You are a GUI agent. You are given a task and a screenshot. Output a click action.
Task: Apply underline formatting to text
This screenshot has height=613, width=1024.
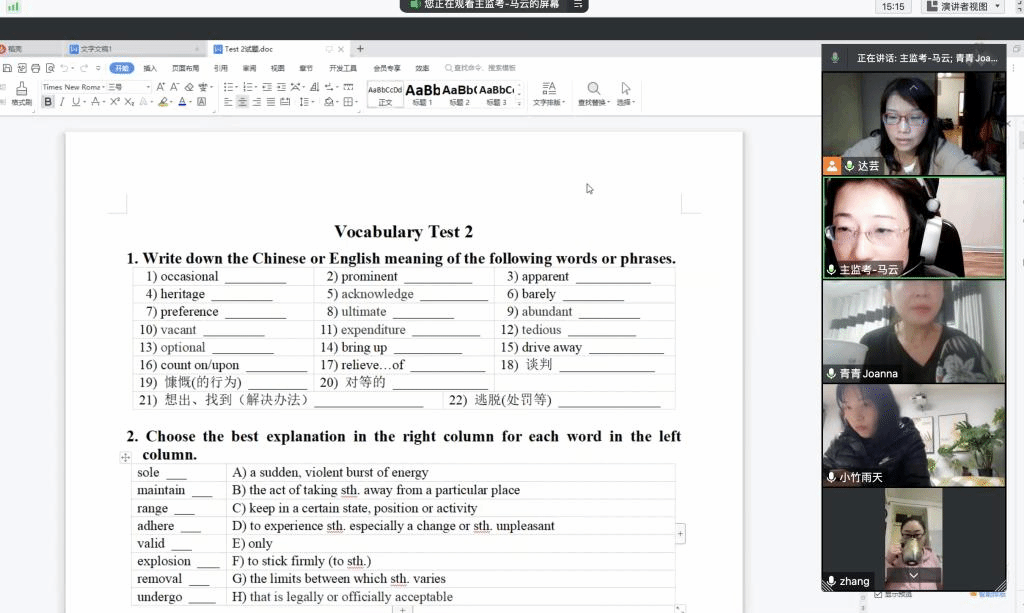[76, 102]
